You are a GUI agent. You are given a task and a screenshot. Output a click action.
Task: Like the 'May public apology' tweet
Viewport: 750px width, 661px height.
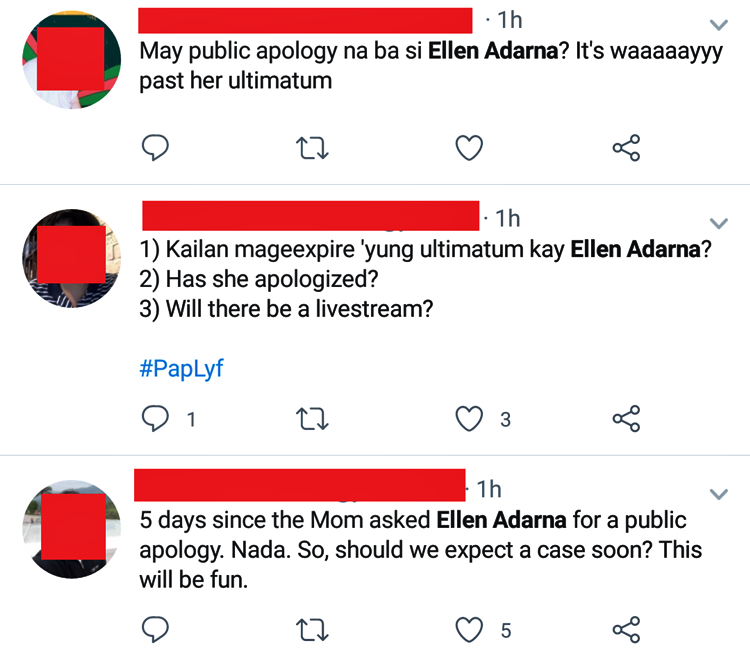pyautogui.click(x=469, y=148)
